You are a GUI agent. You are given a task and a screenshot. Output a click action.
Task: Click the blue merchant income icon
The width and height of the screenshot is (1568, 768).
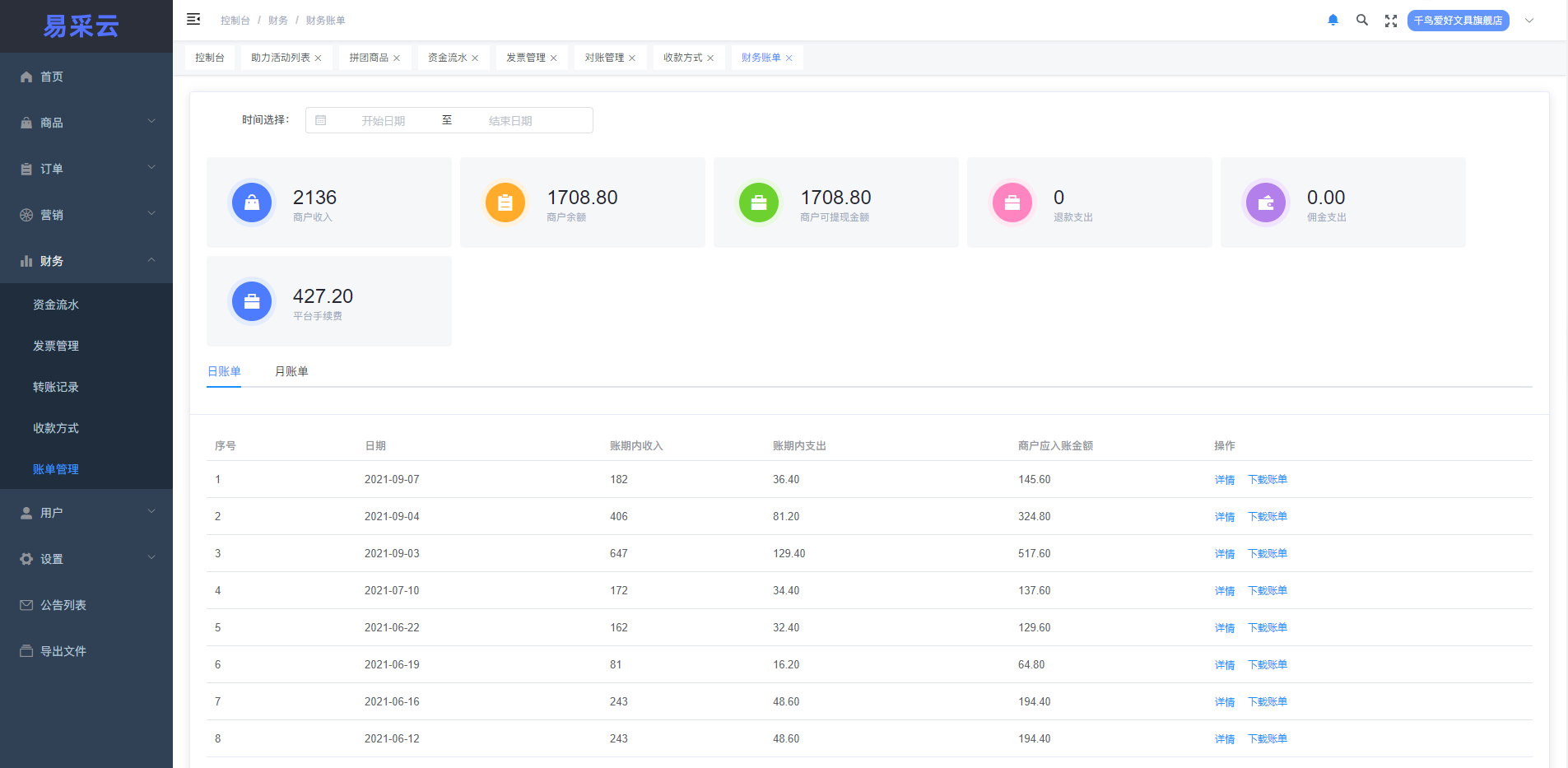point(252,202)
